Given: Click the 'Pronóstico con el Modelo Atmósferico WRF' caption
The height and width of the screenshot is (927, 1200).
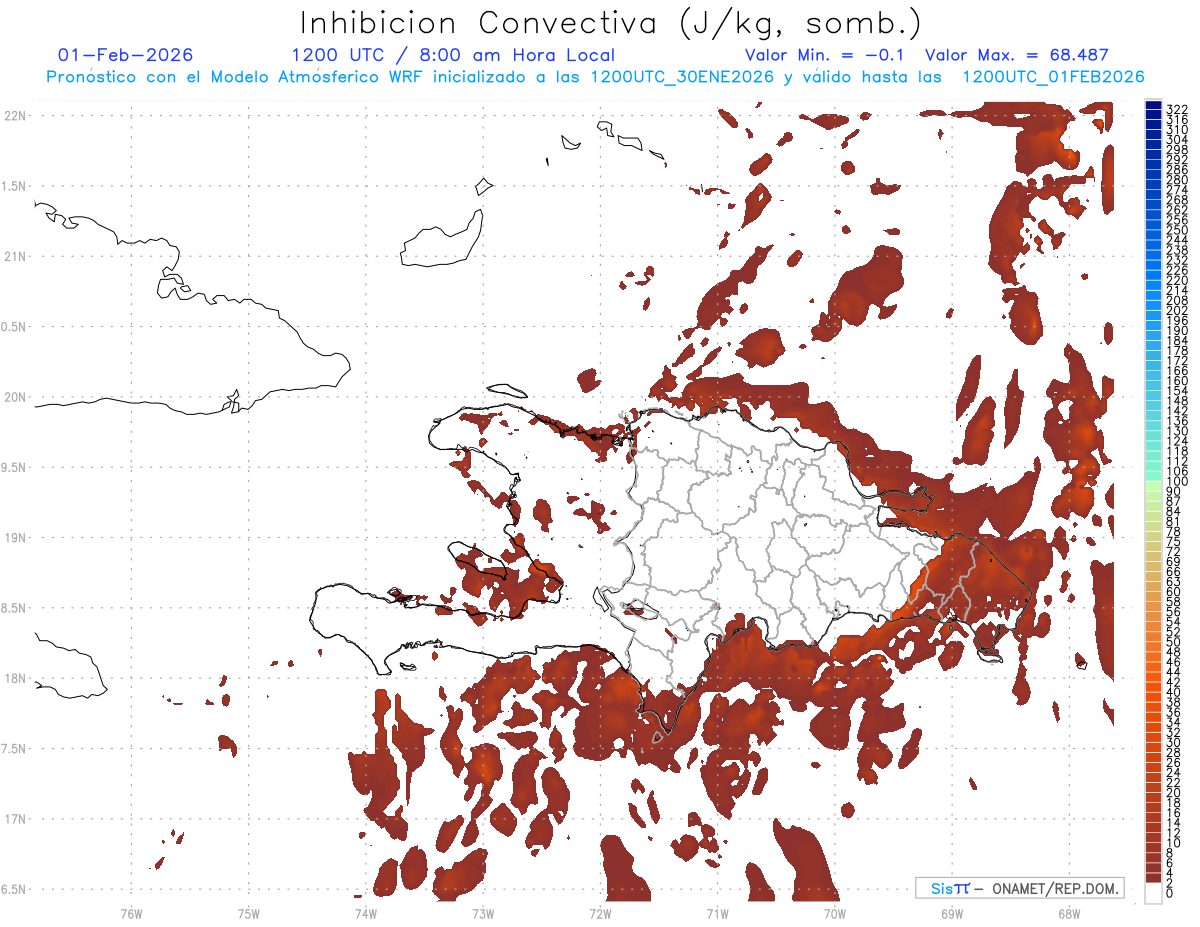Looking at the screenshot, I should click(x=237, y=77).
